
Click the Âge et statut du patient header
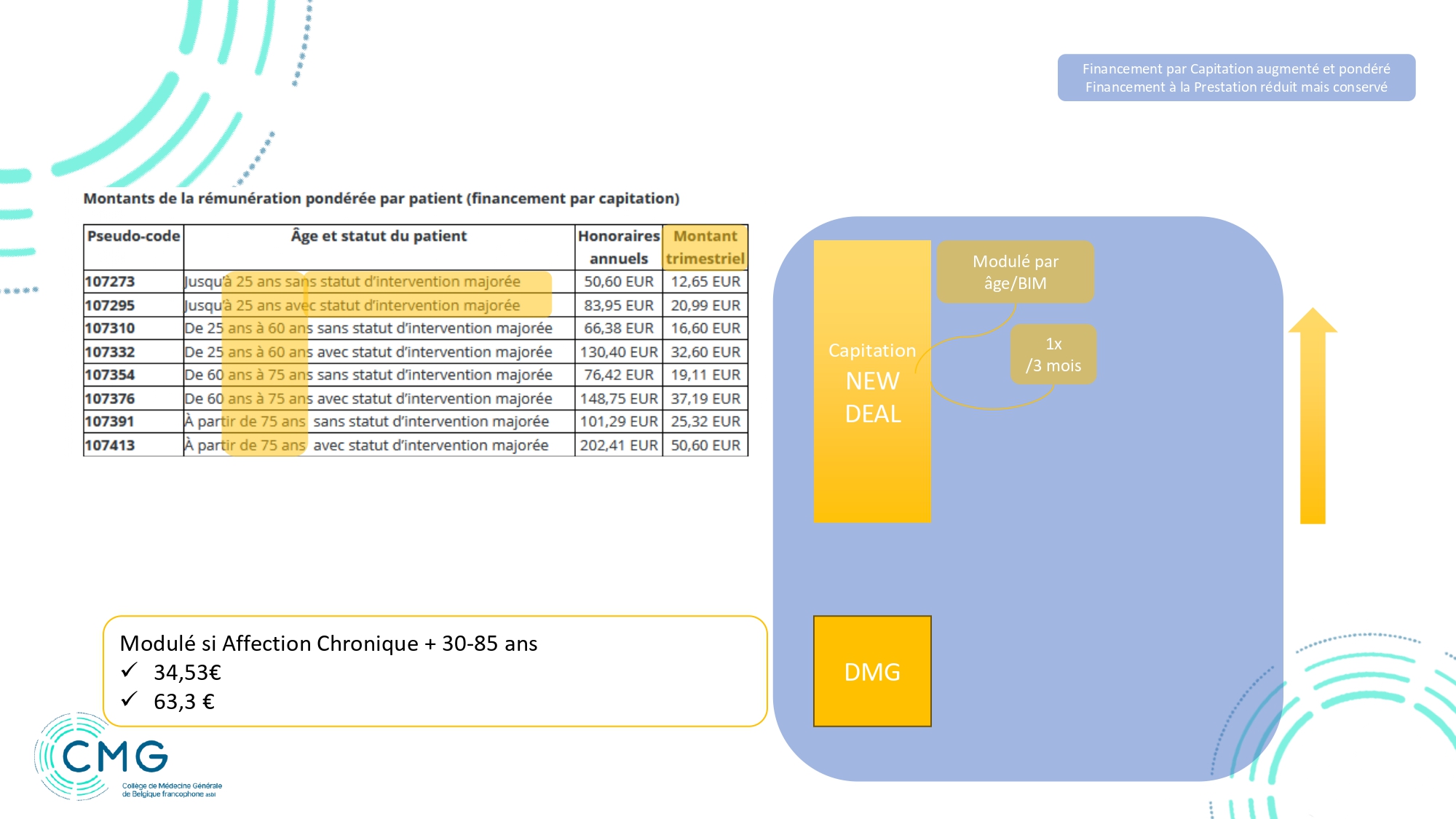click(x=379, y=237)
